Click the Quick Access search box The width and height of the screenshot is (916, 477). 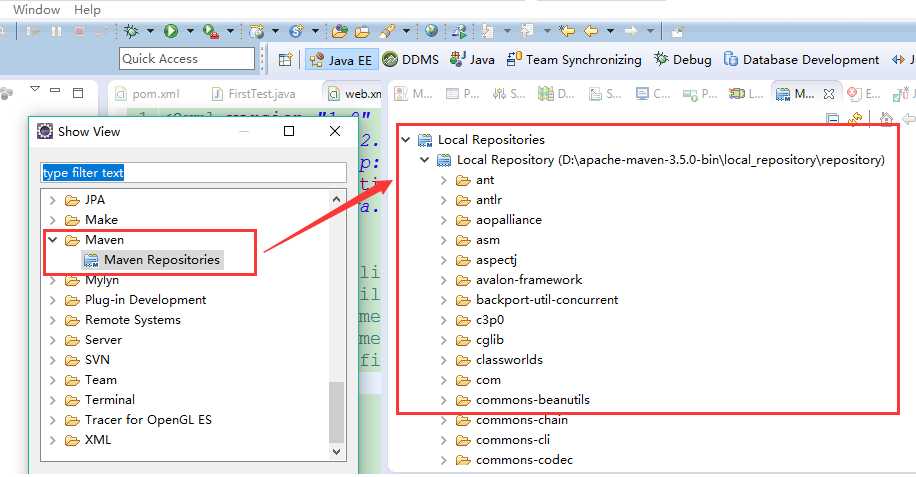[187, 59]
